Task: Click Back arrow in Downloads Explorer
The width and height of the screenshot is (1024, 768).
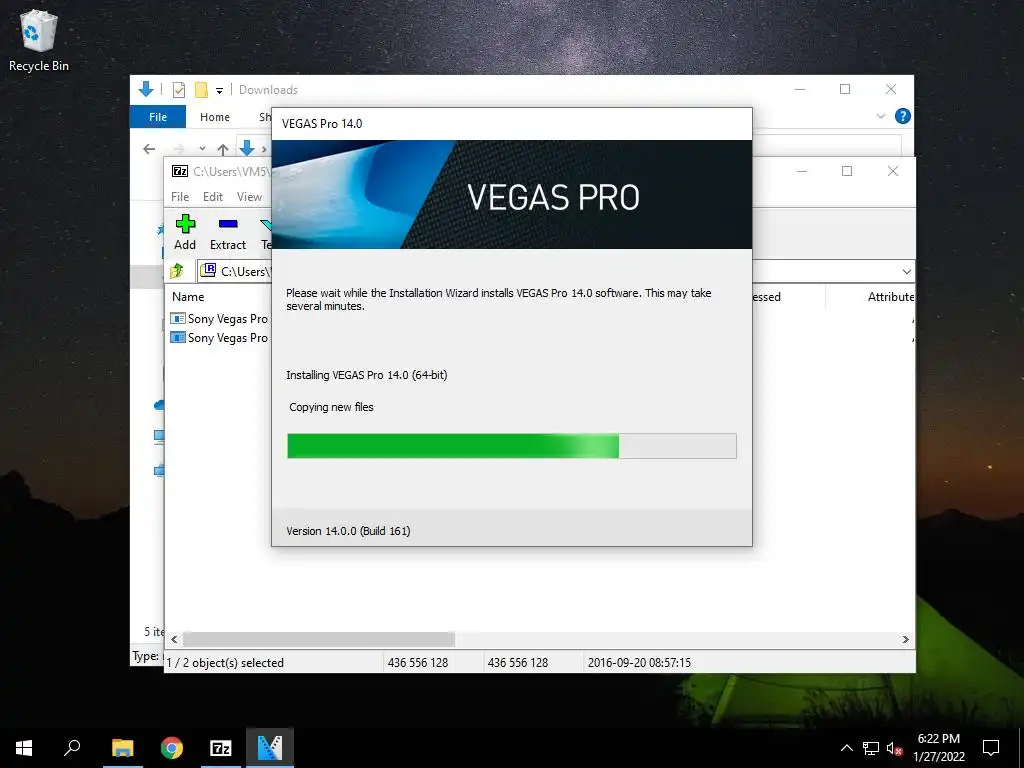Action: pyautogui.click(x=149, y=149)
